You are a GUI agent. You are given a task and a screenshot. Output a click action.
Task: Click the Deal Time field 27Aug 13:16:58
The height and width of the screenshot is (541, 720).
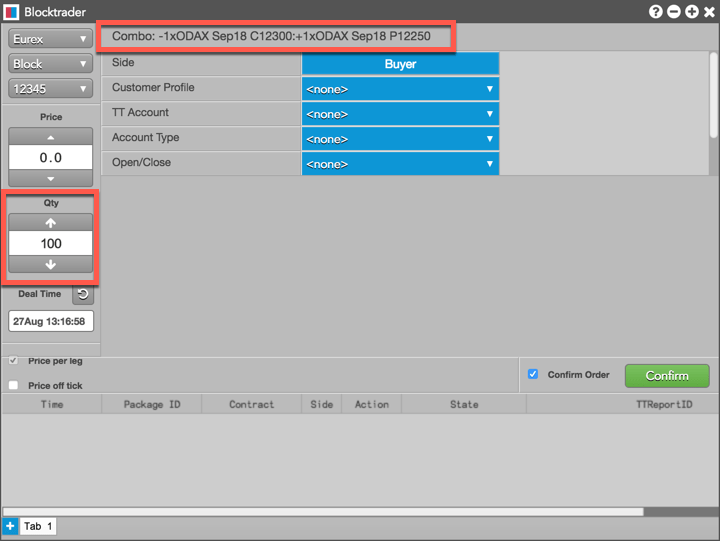(51, 321)
